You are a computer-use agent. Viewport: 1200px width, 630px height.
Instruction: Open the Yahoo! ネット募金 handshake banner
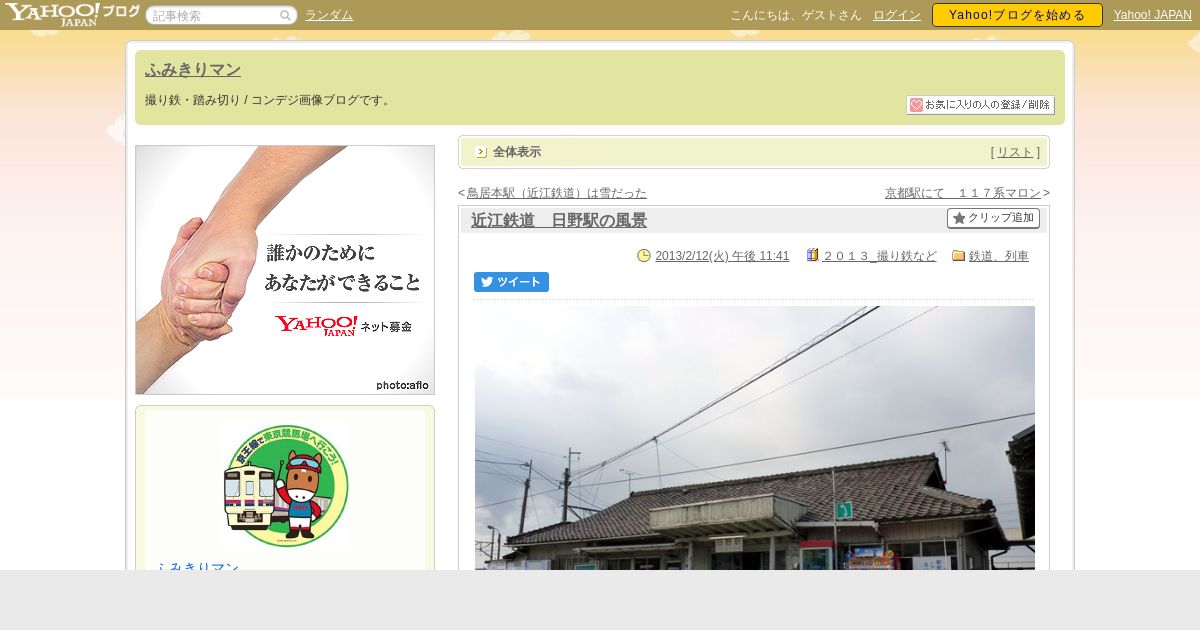click(x=285, y=270)
